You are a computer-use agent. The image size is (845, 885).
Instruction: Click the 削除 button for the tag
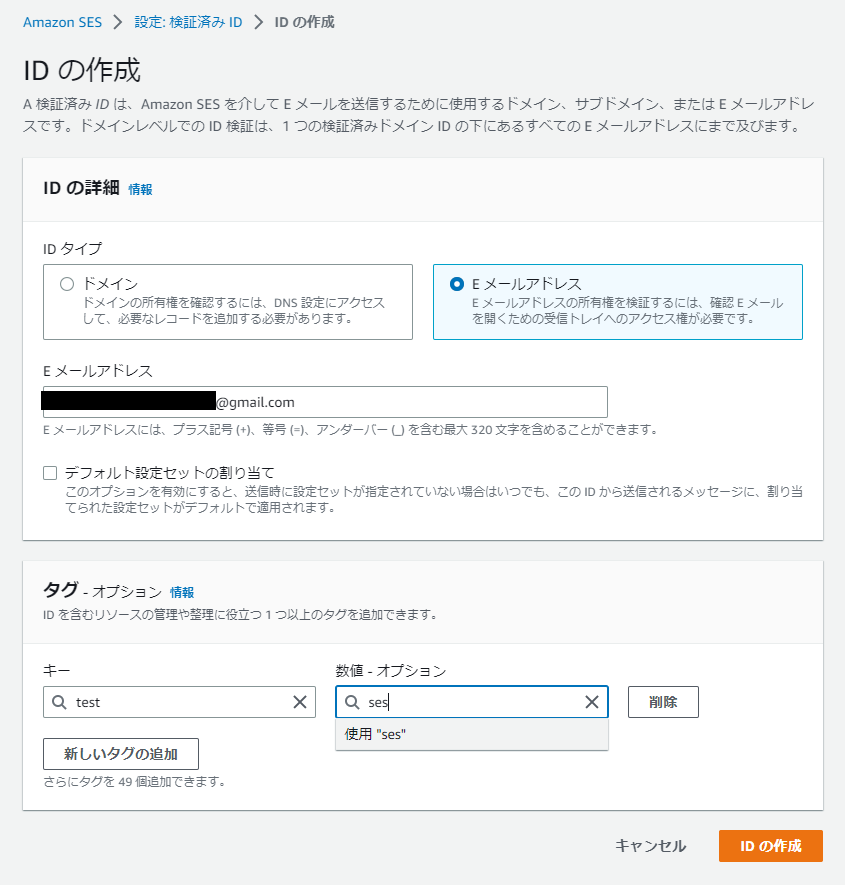pyautogui.click(x=663, y=702)
